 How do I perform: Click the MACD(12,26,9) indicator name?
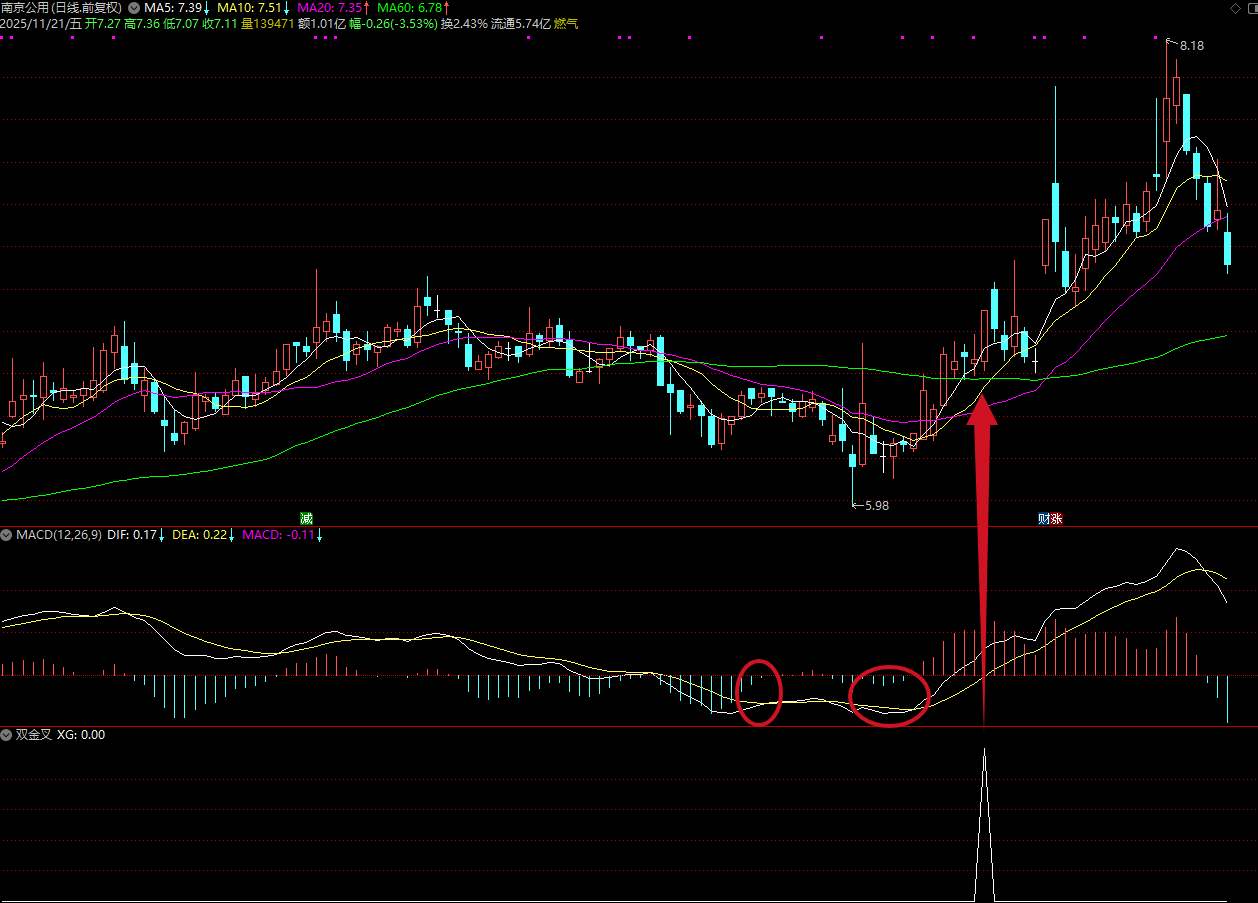click(x=58, y=535)
